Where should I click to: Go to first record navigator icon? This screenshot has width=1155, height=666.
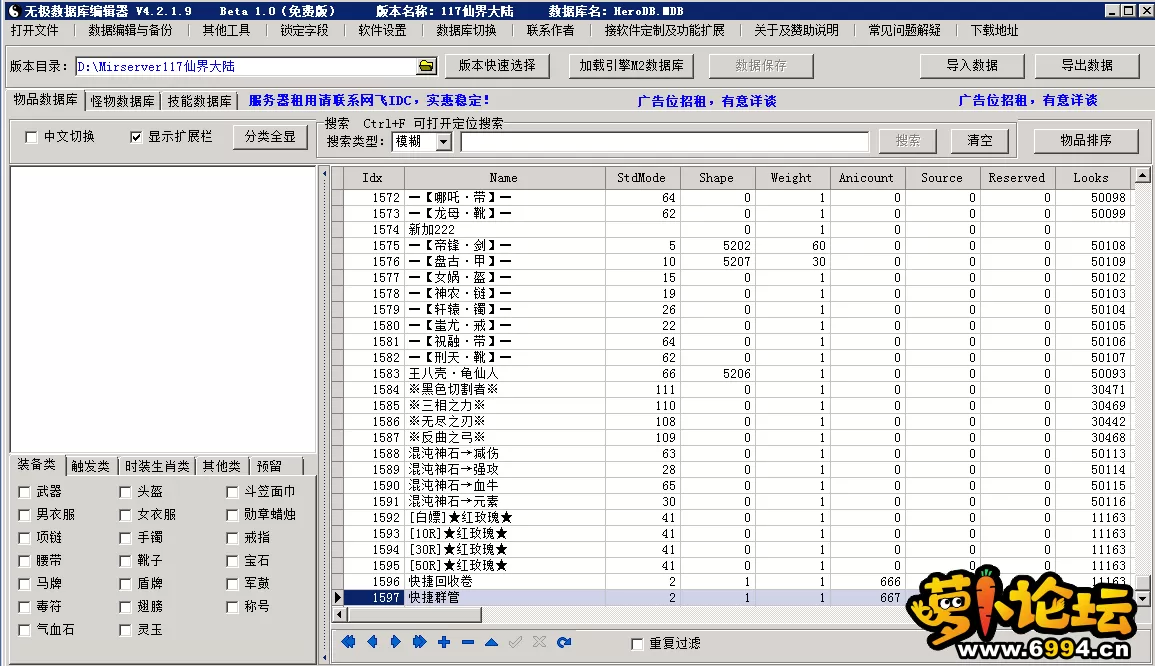[348, 642]
